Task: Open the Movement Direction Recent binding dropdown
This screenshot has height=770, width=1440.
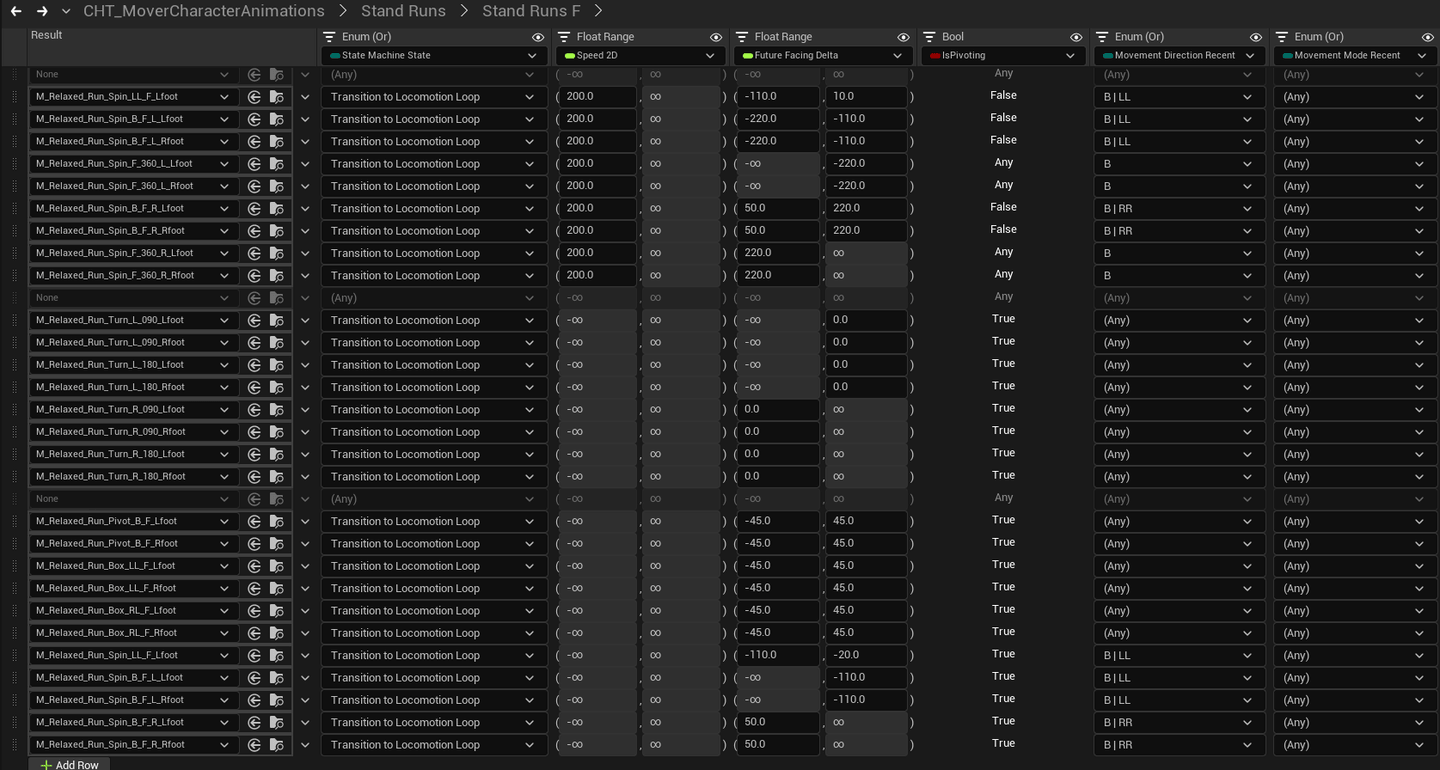Action: pos(1179,56)
